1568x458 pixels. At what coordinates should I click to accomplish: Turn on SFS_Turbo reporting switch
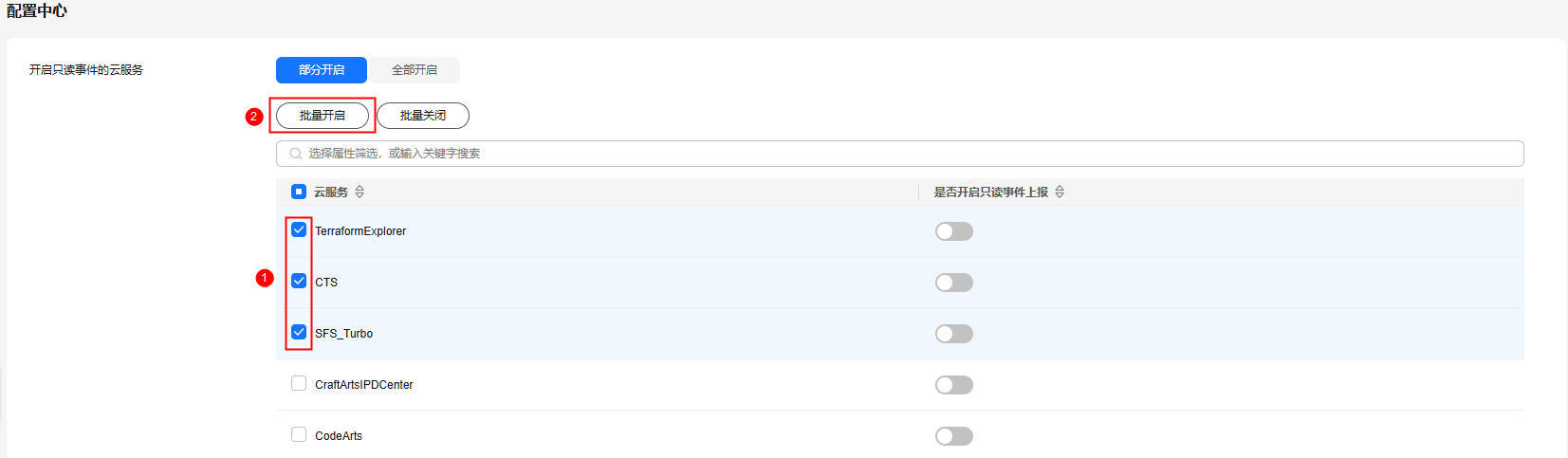coord(954,334)
